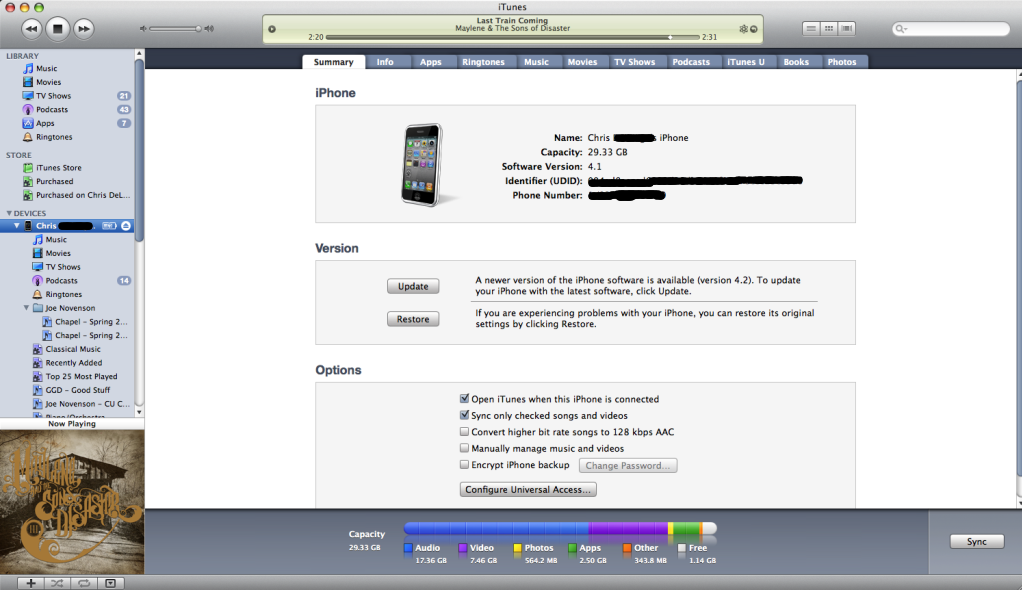Seek within the song progress bar

[x=512, y=37]
